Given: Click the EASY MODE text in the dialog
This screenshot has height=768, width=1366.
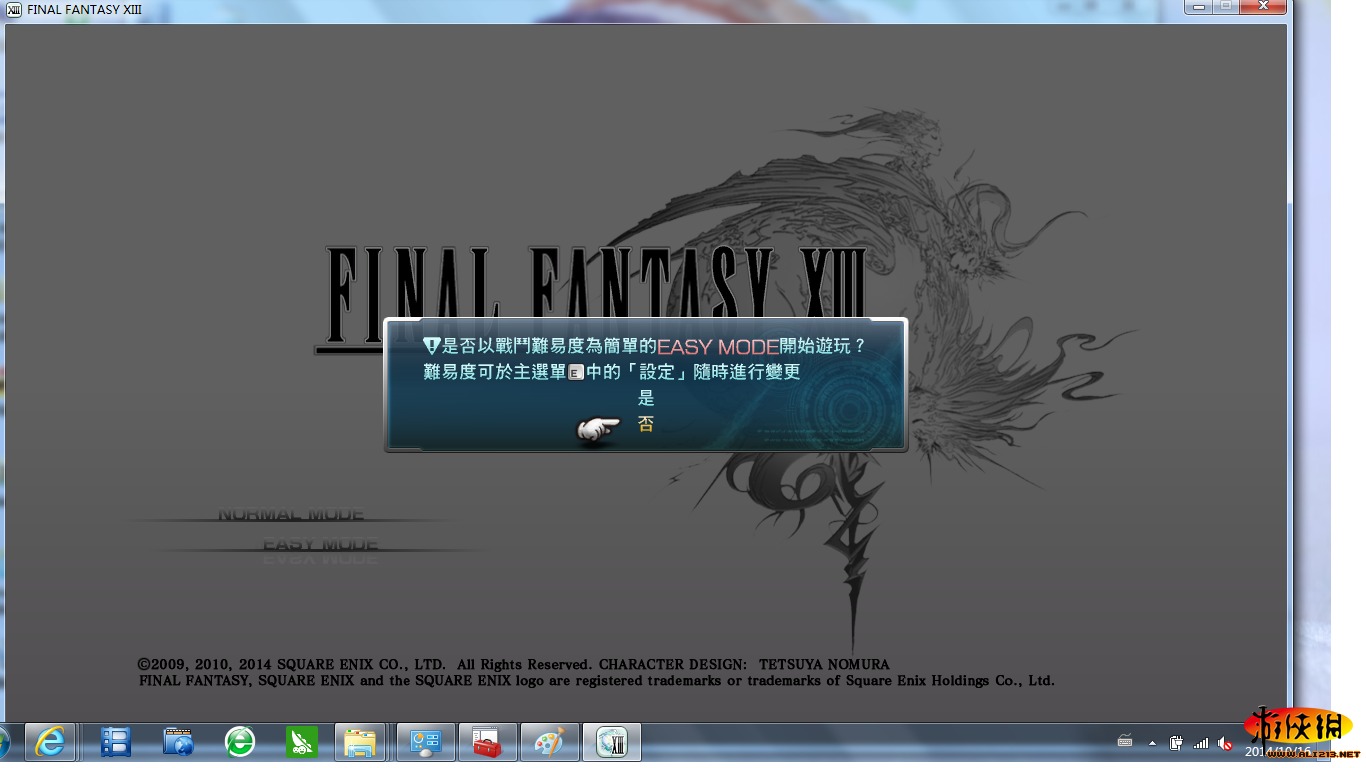Looking at the screenshot, I should pyautogui.click(x=717, y=347).
